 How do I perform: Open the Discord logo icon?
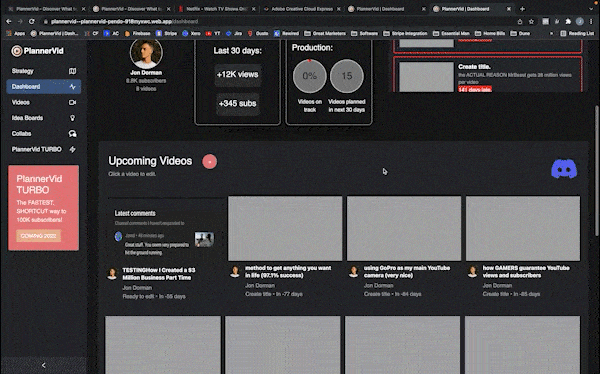[x=564, y=168]
